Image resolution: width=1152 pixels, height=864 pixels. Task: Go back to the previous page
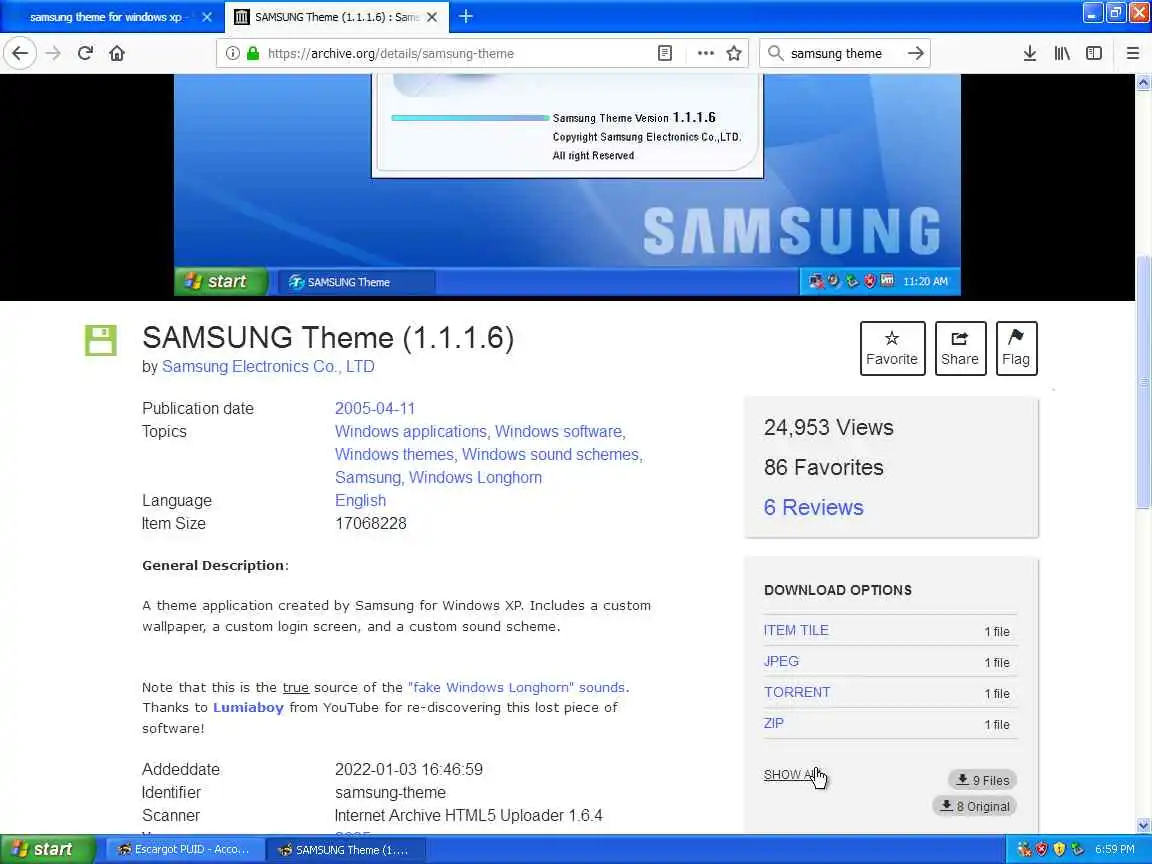[x=20, y=53]
